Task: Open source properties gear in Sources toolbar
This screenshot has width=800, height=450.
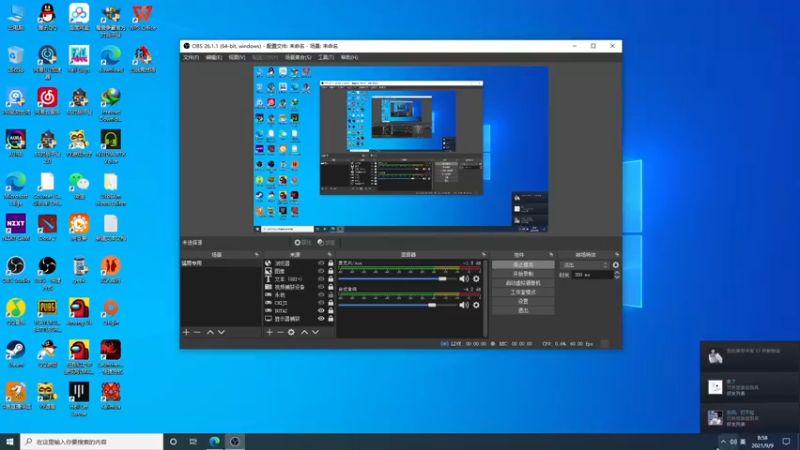Action: point(291,332)
